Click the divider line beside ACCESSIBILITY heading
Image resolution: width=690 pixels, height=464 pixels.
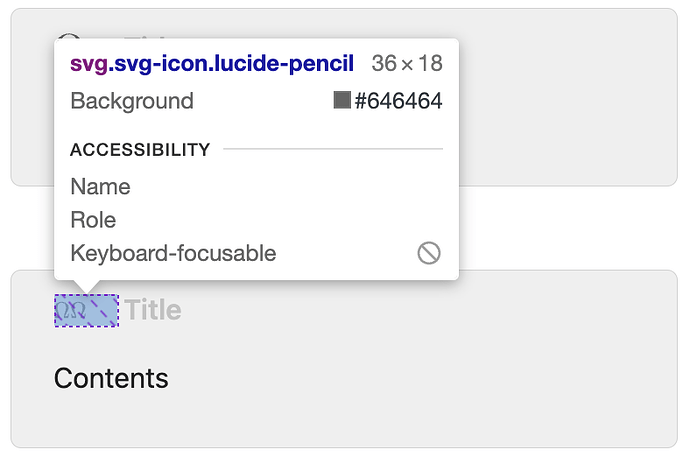pyautogui.click(x=333, y=149)
